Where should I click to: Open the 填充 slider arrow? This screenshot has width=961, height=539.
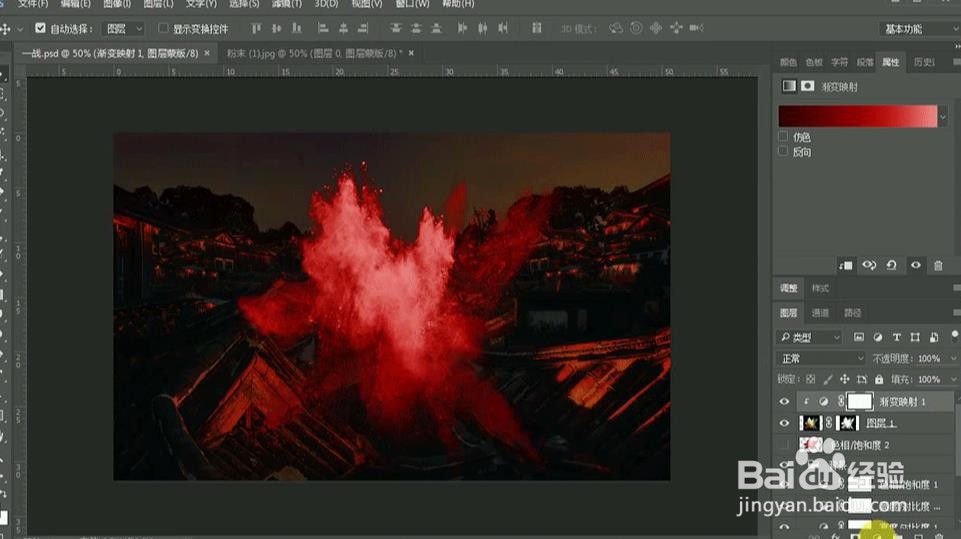coord(953,380)
